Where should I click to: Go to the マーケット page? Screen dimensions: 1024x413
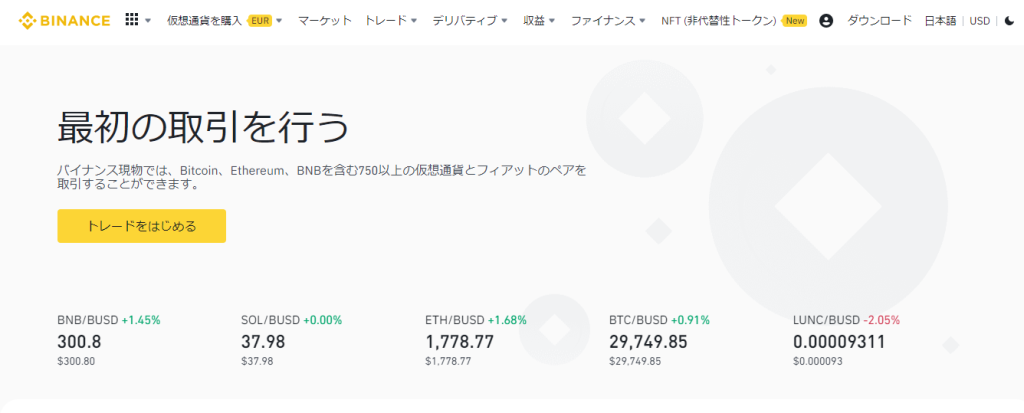[324, 20]
